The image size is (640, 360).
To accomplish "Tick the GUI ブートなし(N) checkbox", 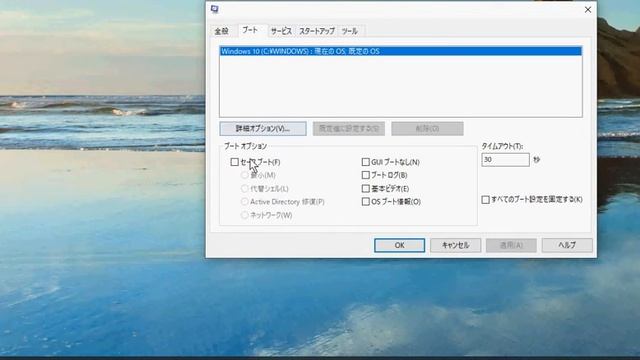I will point(366,162).
